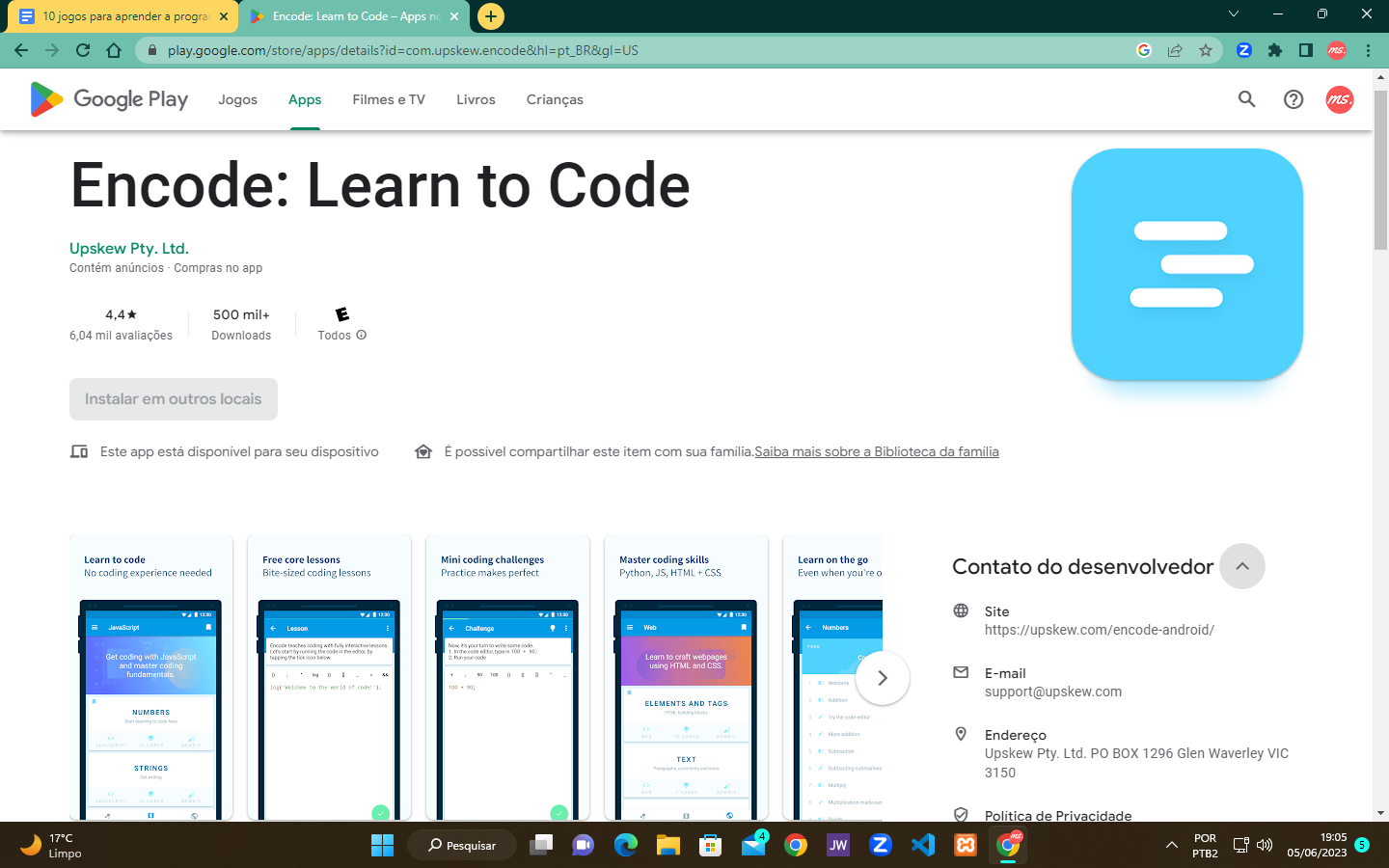This screenshot has height=868, width=1389.
Task: Click the Instalar em outros locais button
Action: point(174,399)
